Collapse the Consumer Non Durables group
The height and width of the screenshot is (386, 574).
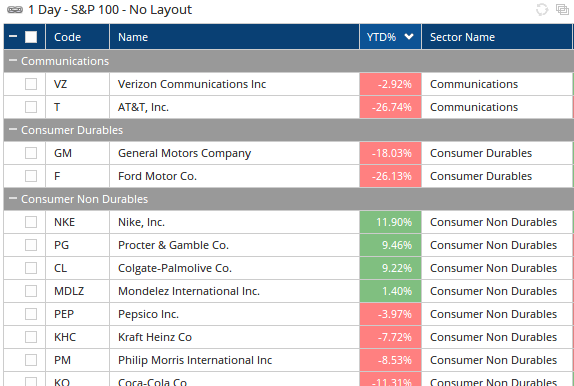13,198
